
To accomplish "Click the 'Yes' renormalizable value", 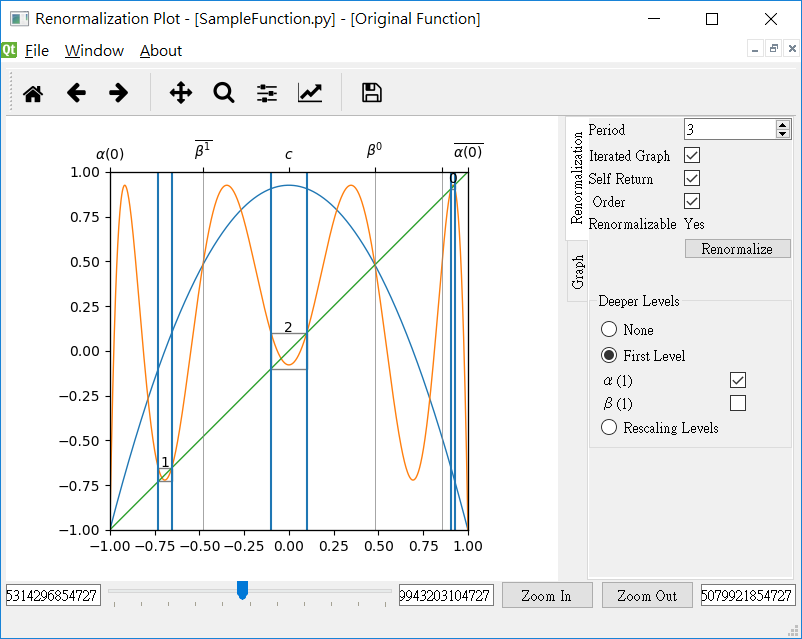I will point(694,224).
